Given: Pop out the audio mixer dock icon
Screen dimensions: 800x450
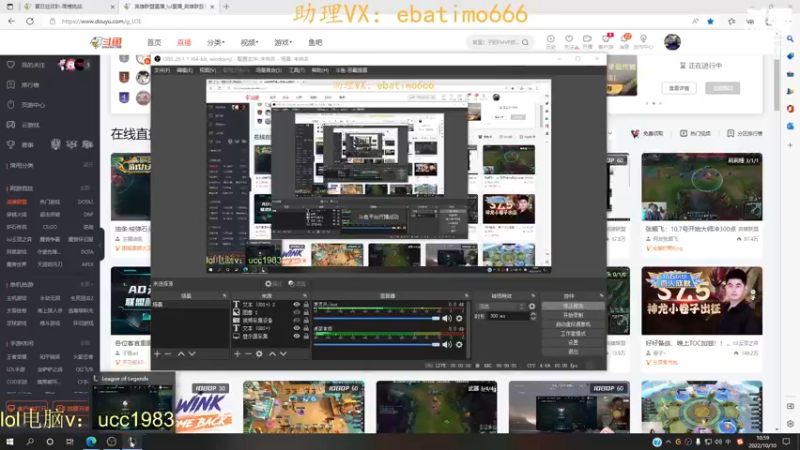Looking at the screenshot, I should coord(466,296).
